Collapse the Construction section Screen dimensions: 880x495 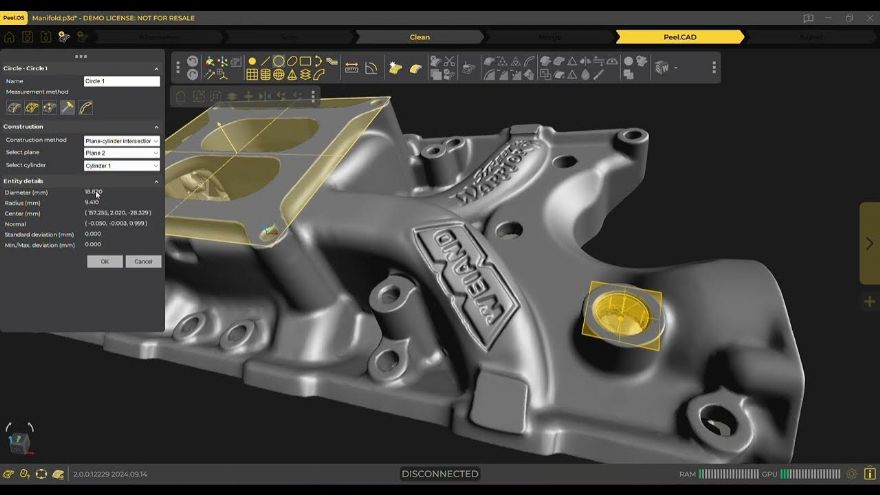[x=156, y=127]
